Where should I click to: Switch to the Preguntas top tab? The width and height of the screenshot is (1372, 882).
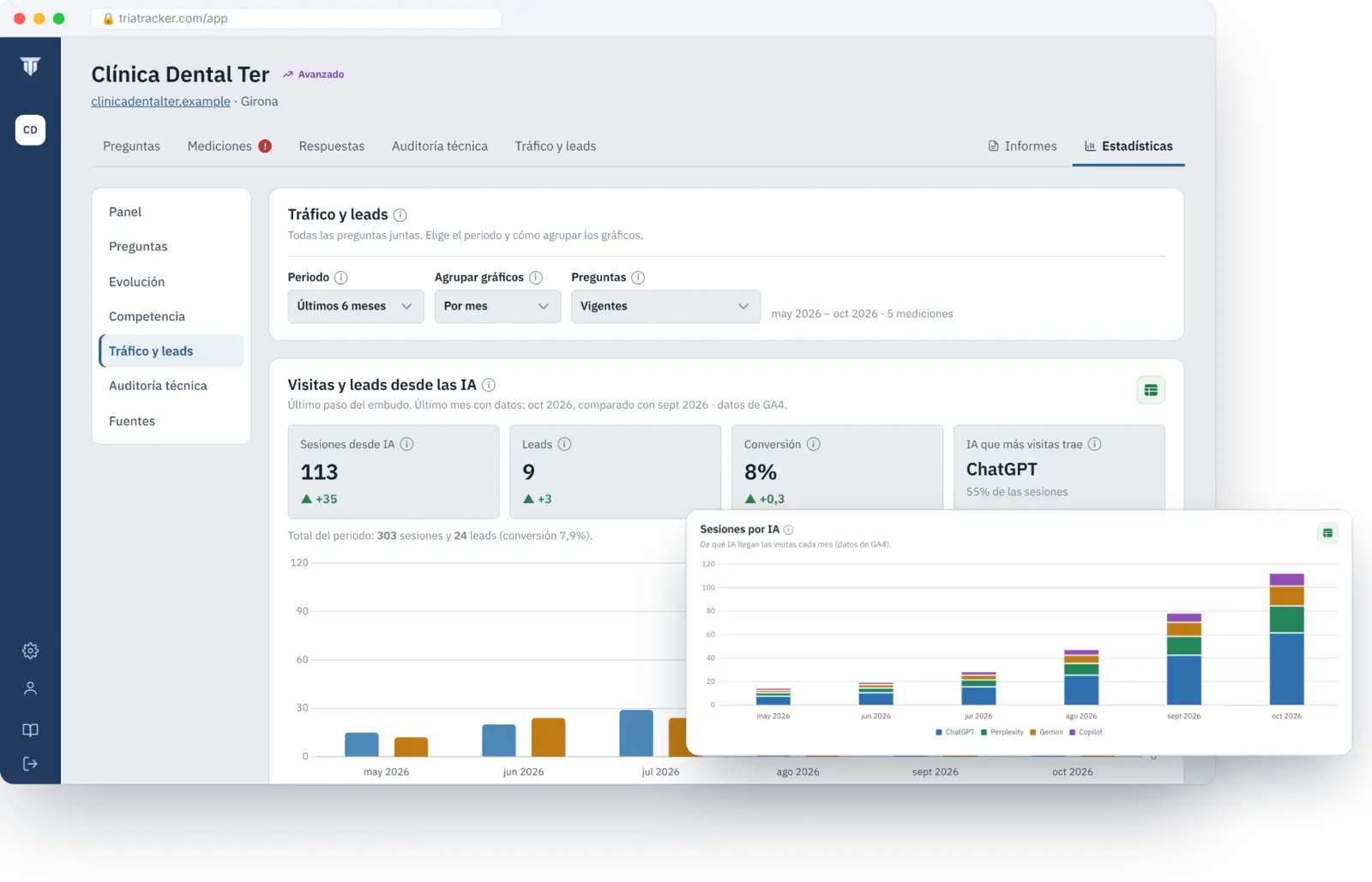(x=131, y=146)
